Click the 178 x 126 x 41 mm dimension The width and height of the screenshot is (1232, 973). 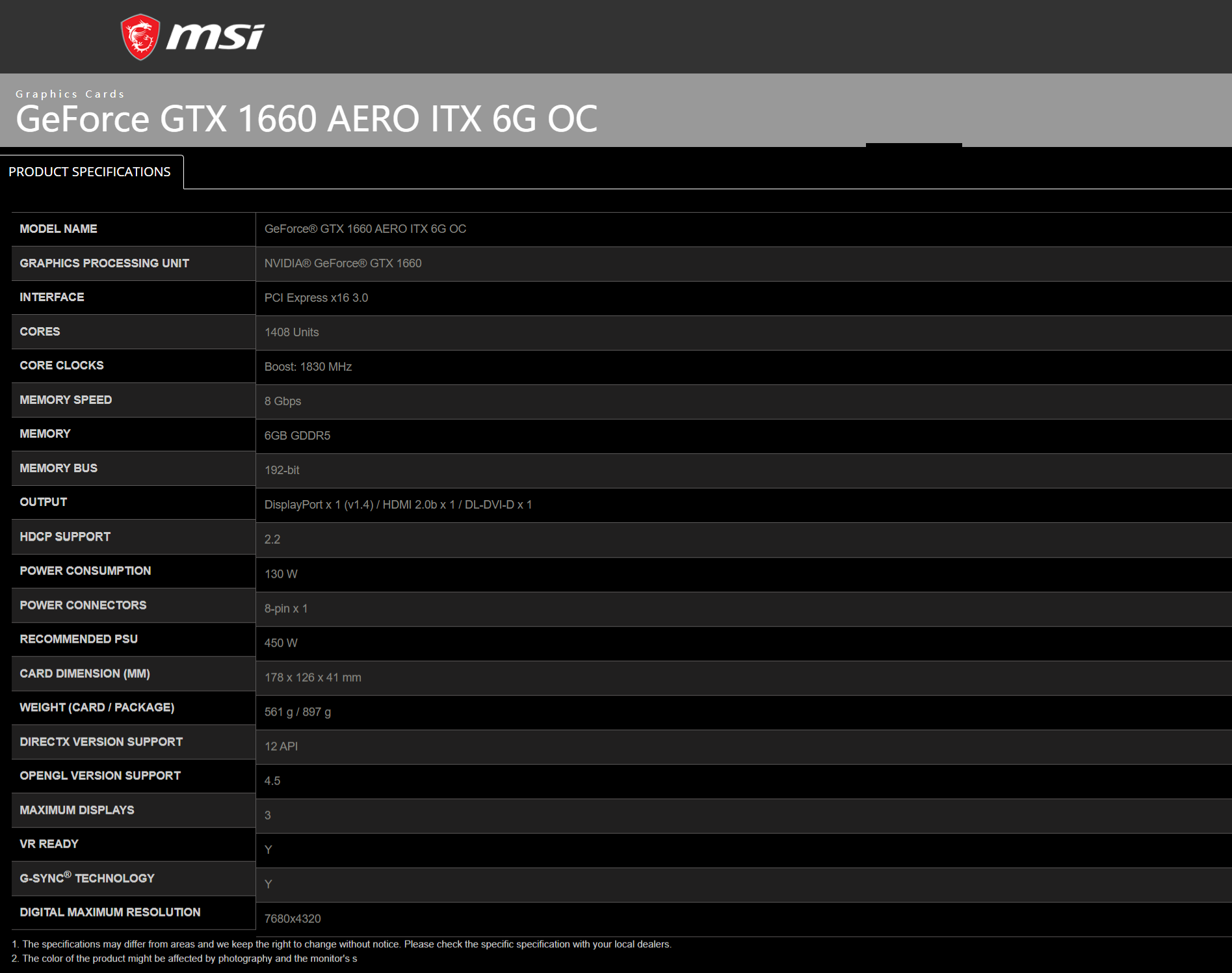click(313, 677)
